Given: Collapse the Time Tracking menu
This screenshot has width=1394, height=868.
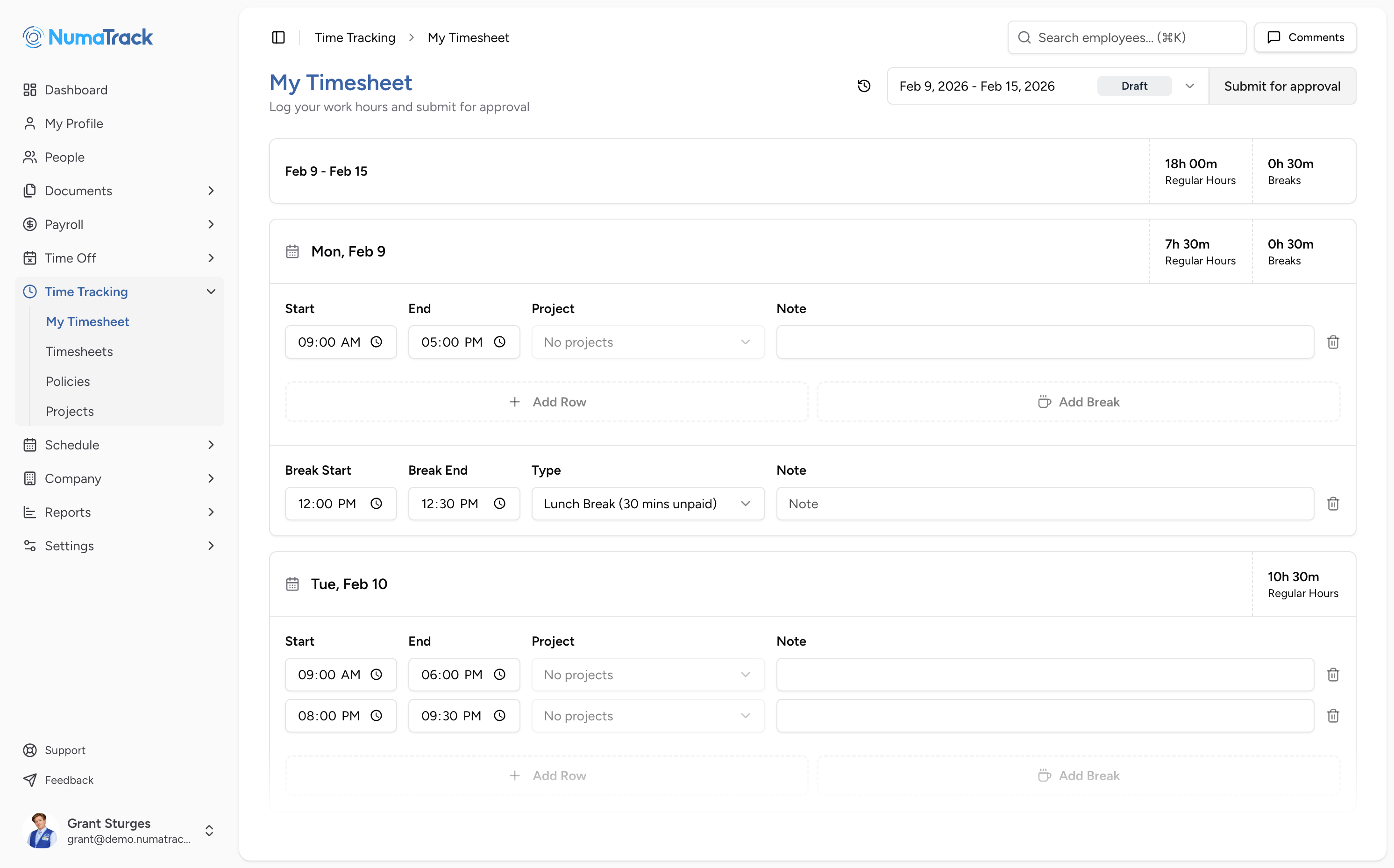Looking at the screenshot, I should tap(211, 292).
